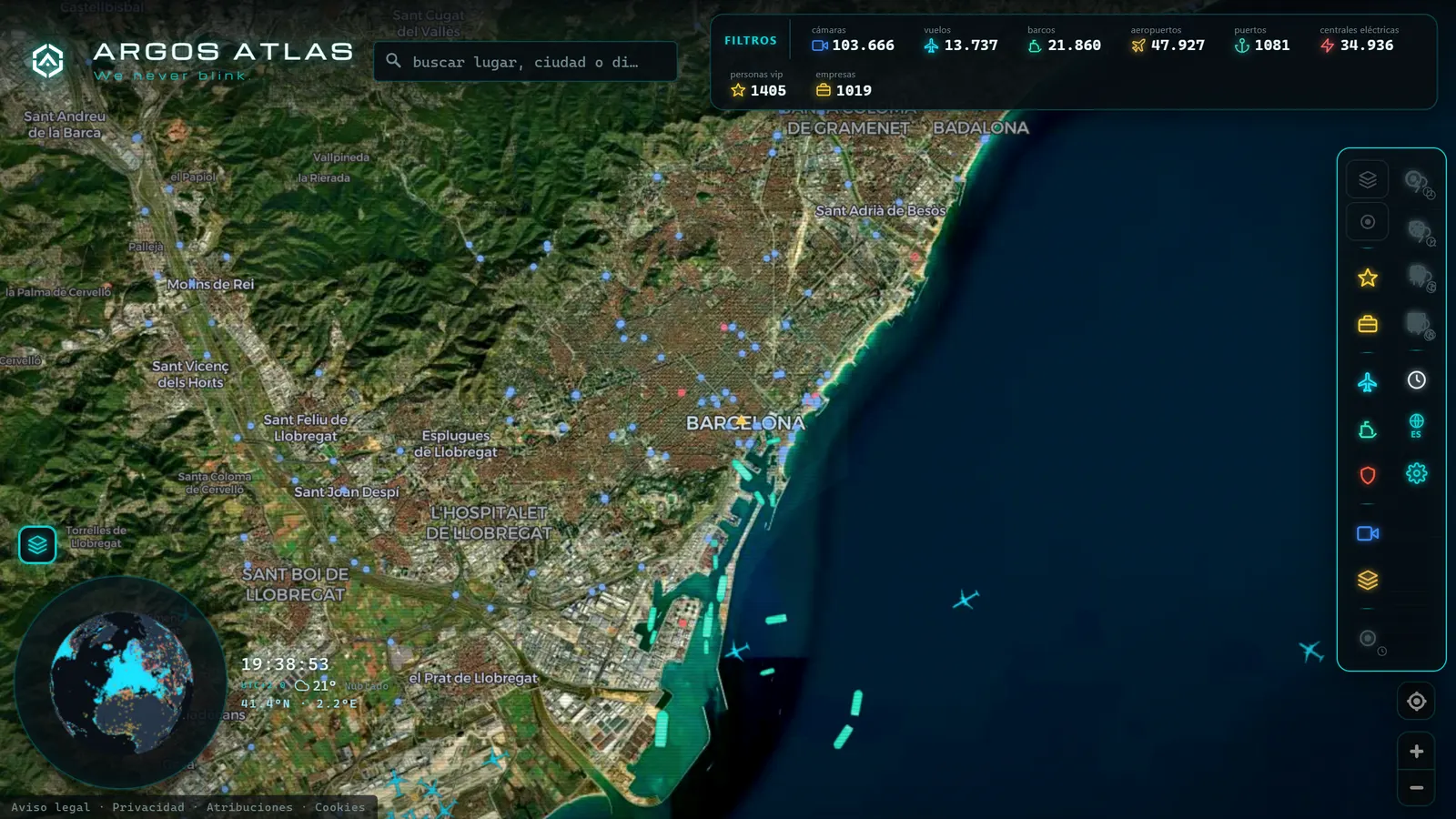
Task: Focus the place search input field
Action: coord(525,62)
